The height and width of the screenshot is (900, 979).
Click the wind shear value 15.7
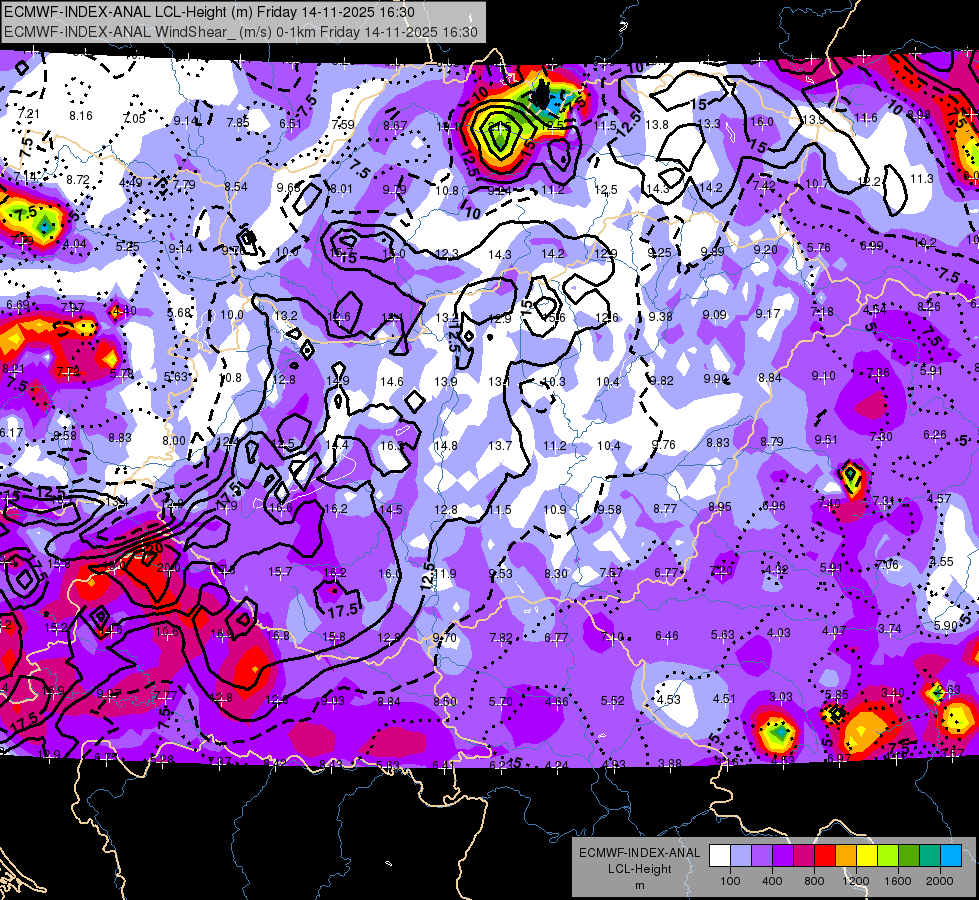tap(280, 572)
